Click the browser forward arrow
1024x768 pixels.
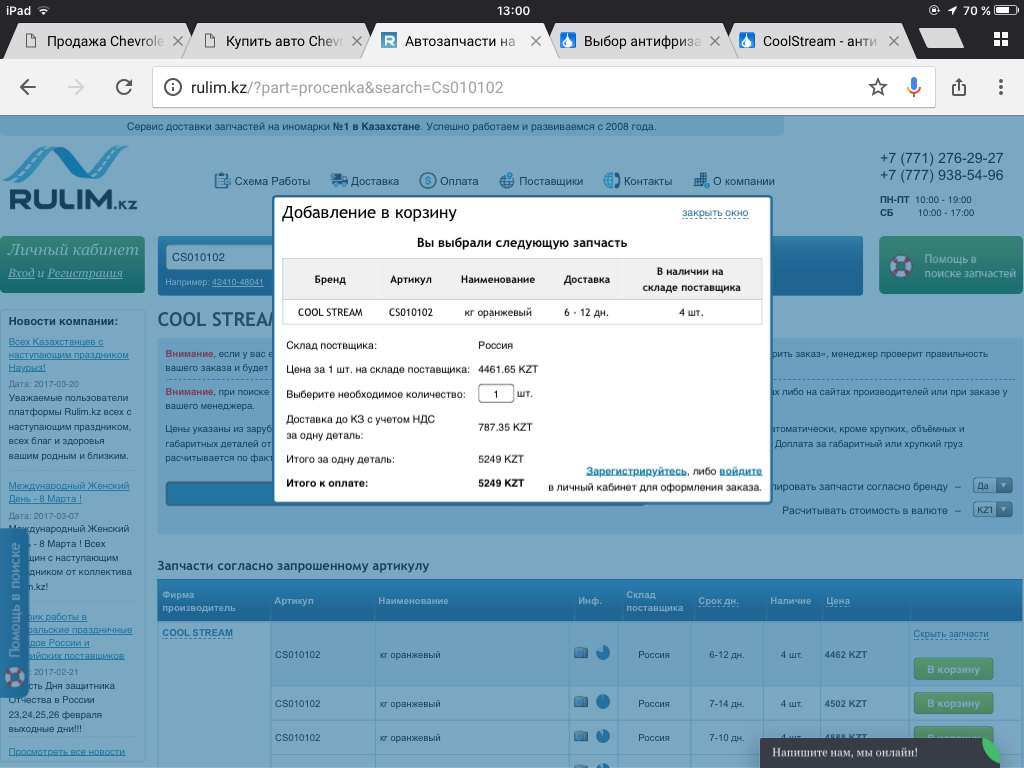(76, 87)
